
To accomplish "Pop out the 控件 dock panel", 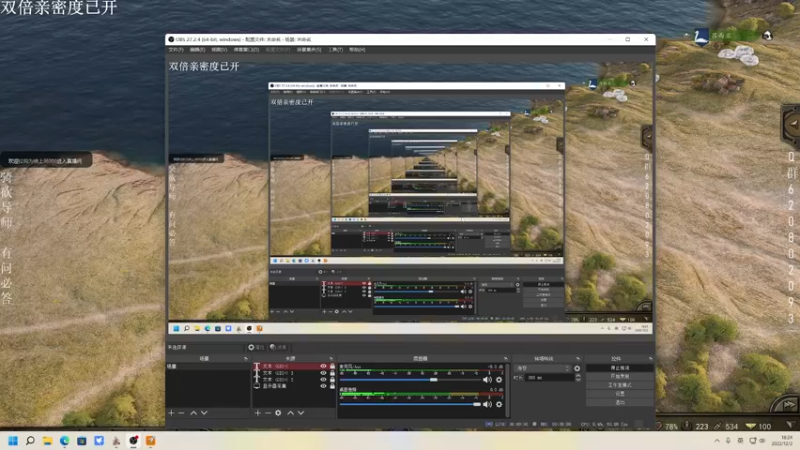I will (x=650, y=359).
